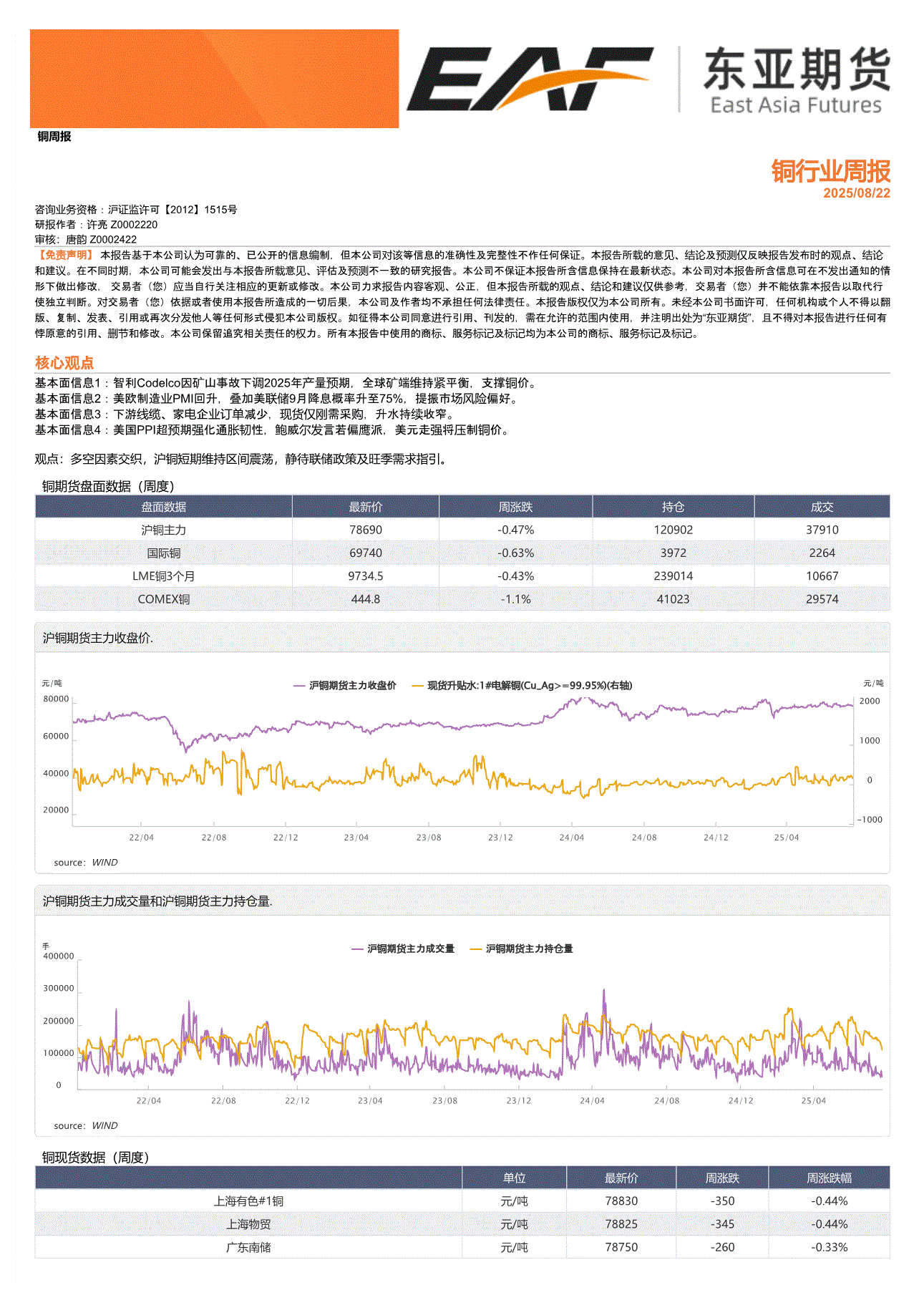Click the 基本面信息2 PMI line
924x1295 pixels.
point(277,399)
